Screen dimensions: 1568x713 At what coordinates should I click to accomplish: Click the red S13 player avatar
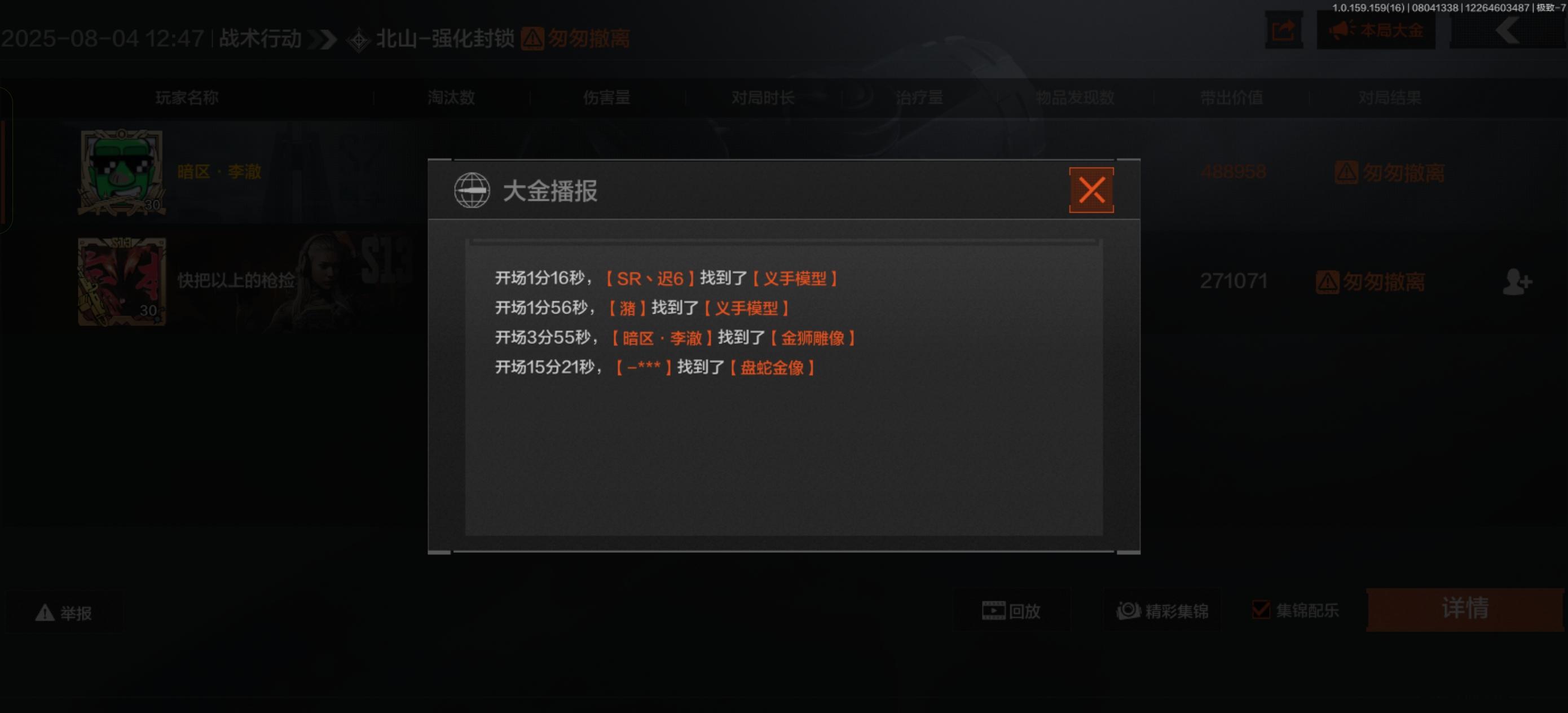pos(122,281)
